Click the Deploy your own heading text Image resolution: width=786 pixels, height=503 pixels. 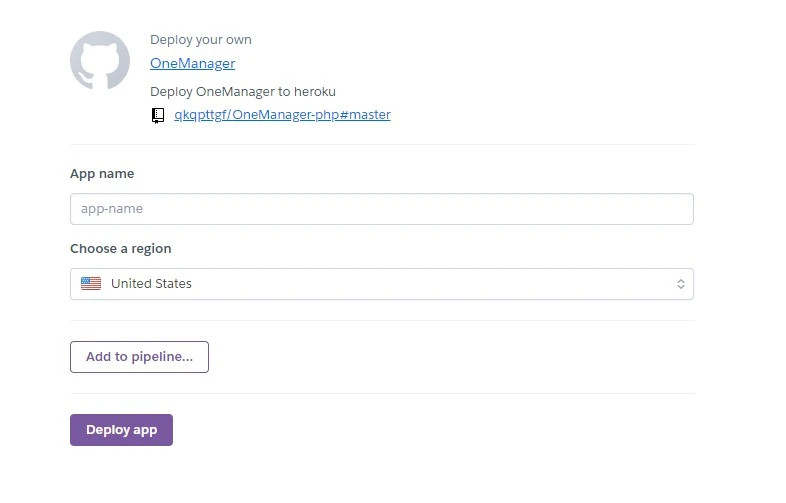[x=200, y=40]
